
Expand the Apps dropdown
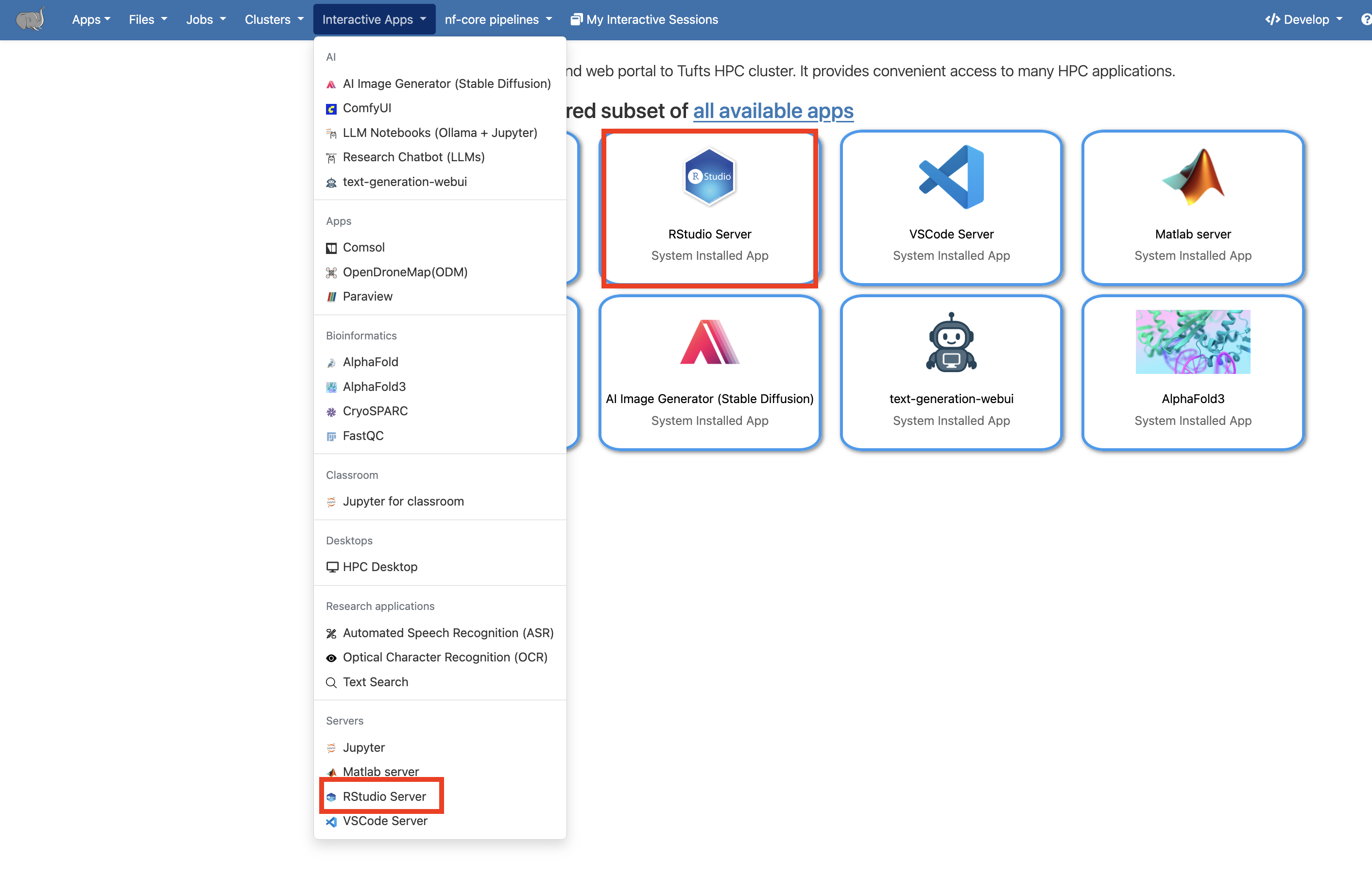point(91,19)
